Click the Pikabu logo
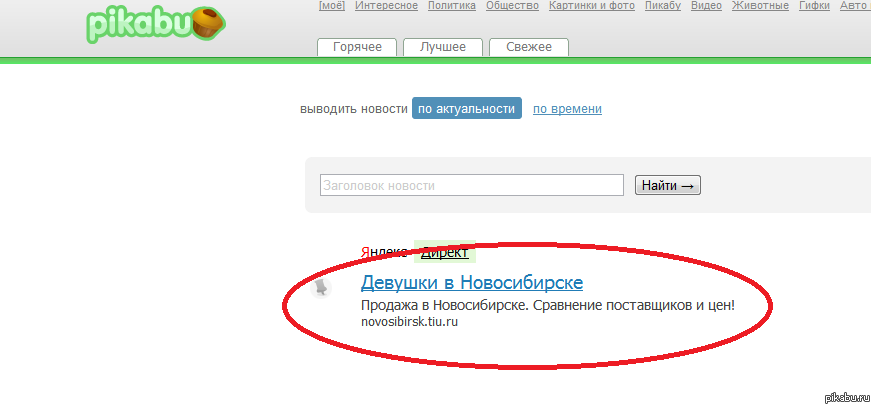The width and height of the screenshot is (871, 405). [x=156, y=26]
